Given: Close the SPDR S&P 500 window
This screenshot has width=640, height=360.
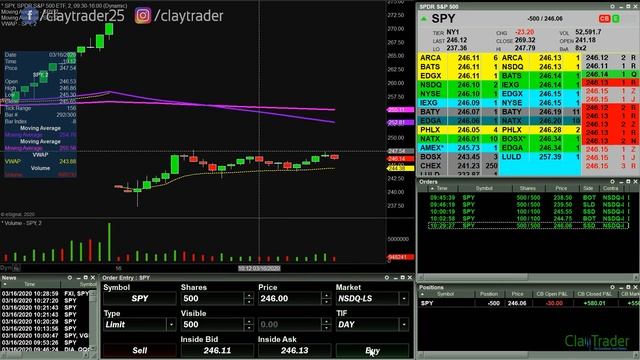Looking at the screenshot, I should coord(636,7).
